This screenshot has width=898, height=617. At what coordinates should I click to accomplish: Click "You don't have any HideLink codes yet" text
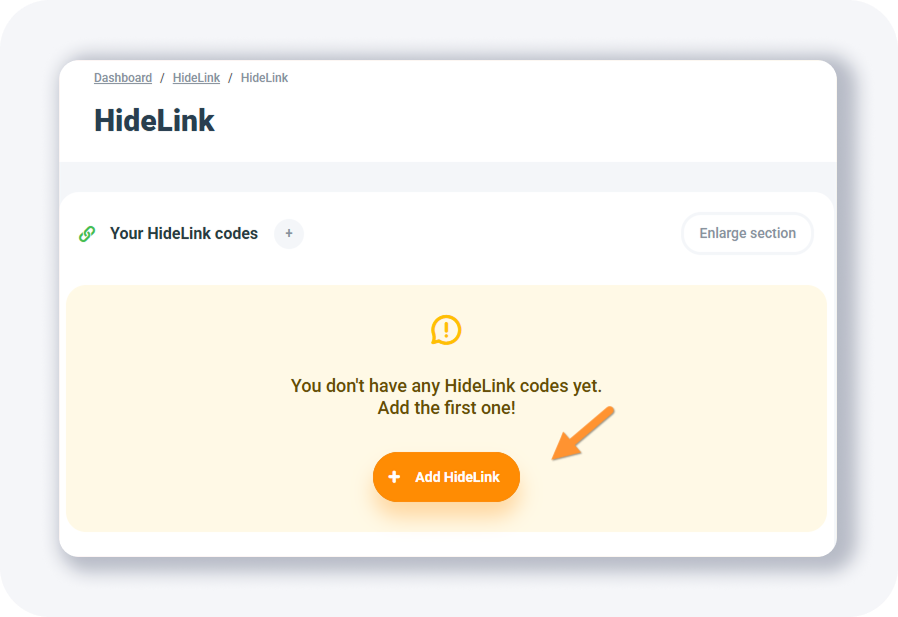coord(446,385)
